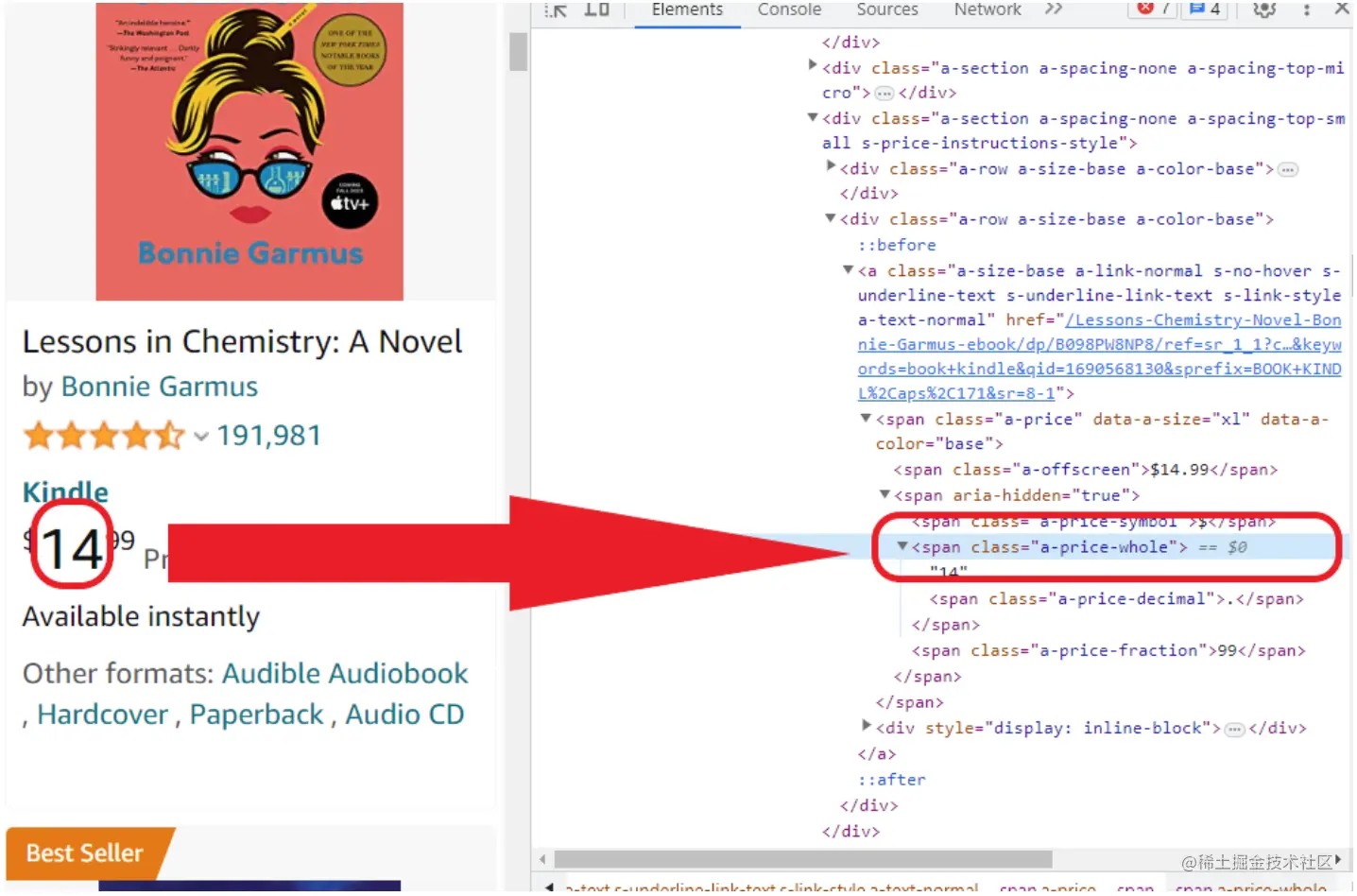Open the Audible Audiobook format
Screen dimensions: 1357x896
pyautogui.click(x=345, y=673)
